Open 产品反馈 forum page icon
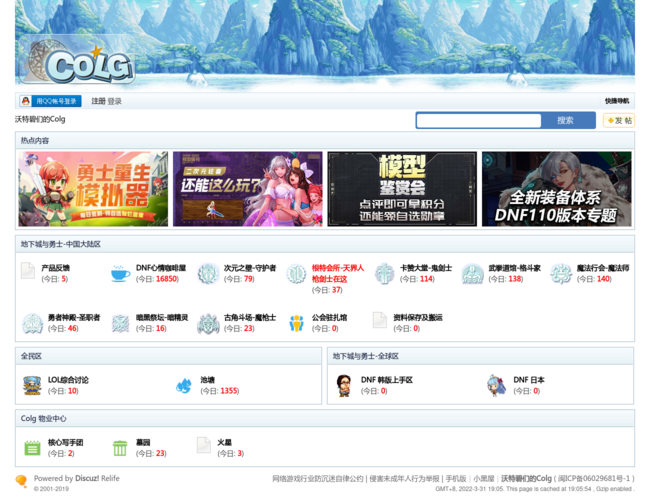Image resolution: width=650 pixels, height=500 pixels. pyautogui.click(x=28, y=271)
